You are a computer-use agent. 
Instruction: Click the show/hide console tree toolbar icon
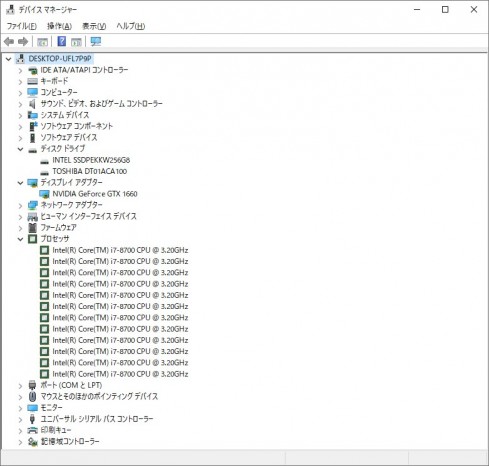click(x=42, y=42)
